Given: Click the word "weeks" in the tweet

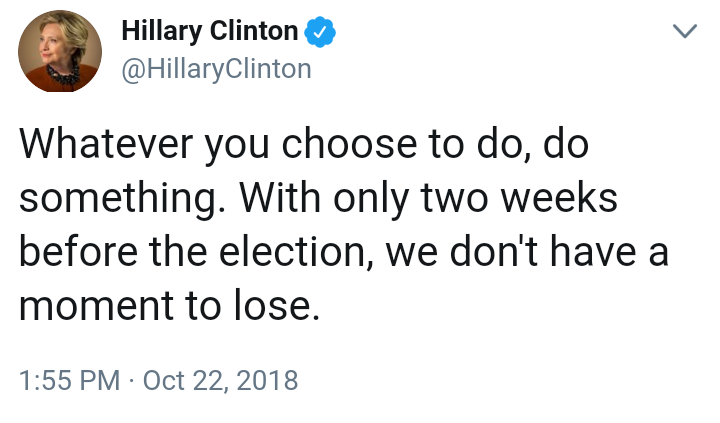Looking at the screenshot, I should [x=559, y=198].
